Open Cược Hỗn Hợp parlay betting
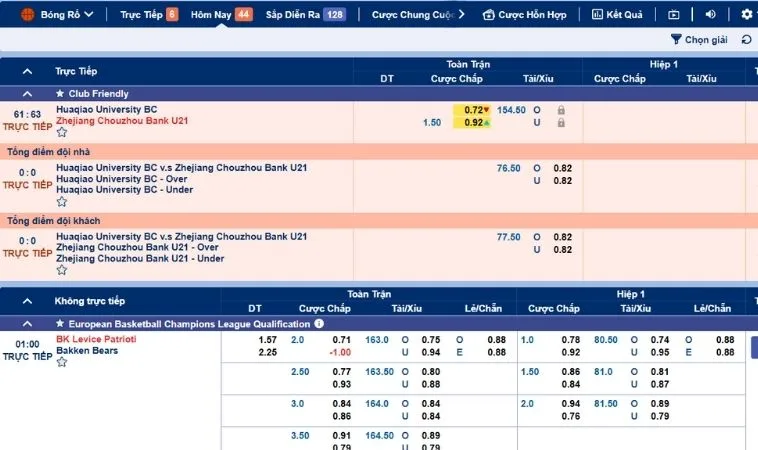The height and width of the screenshot is (450, 758). pyautogui.click(x=525, y=15)
